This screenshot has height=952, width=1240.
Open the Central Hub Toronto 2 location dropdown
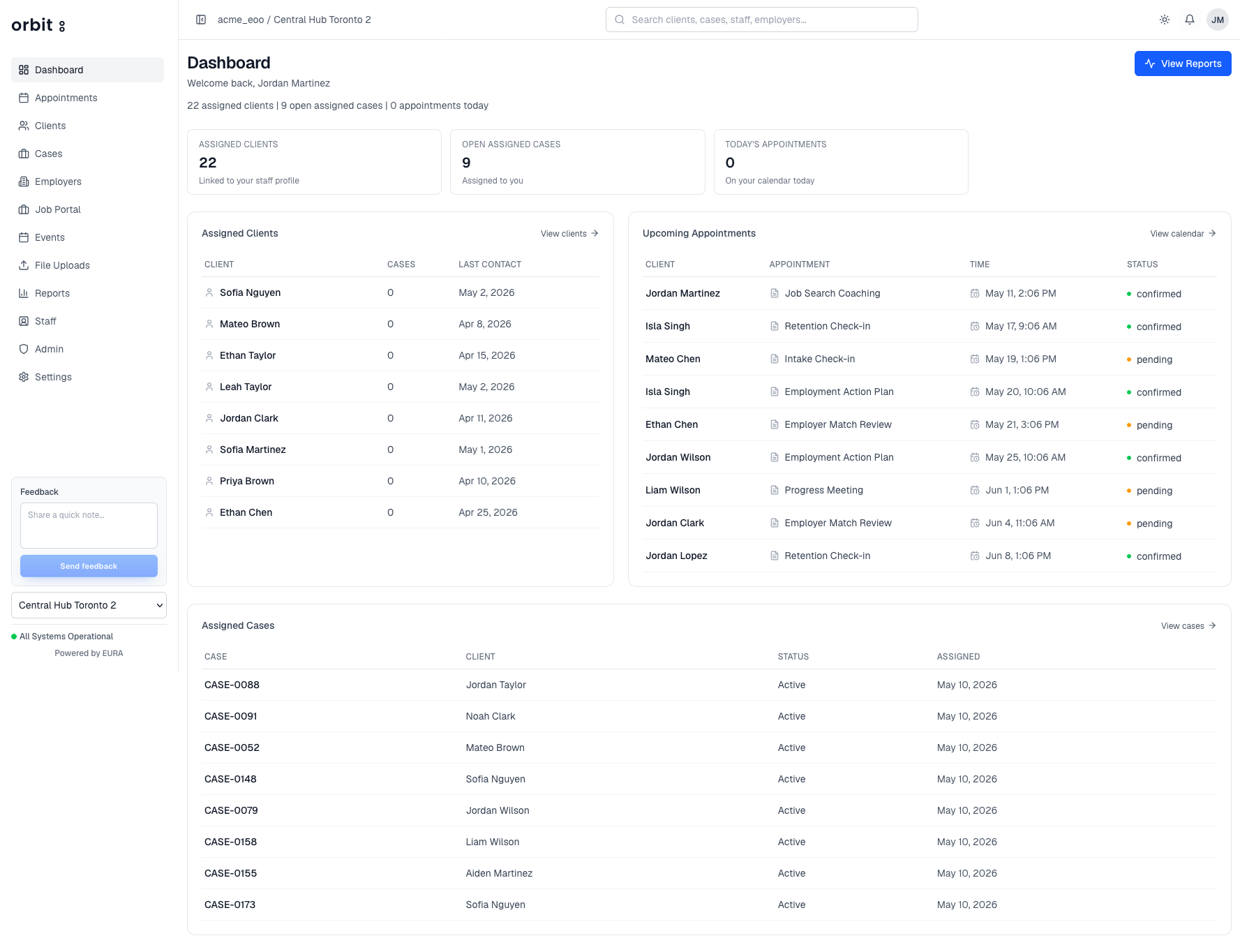click(x=89, y=605)
